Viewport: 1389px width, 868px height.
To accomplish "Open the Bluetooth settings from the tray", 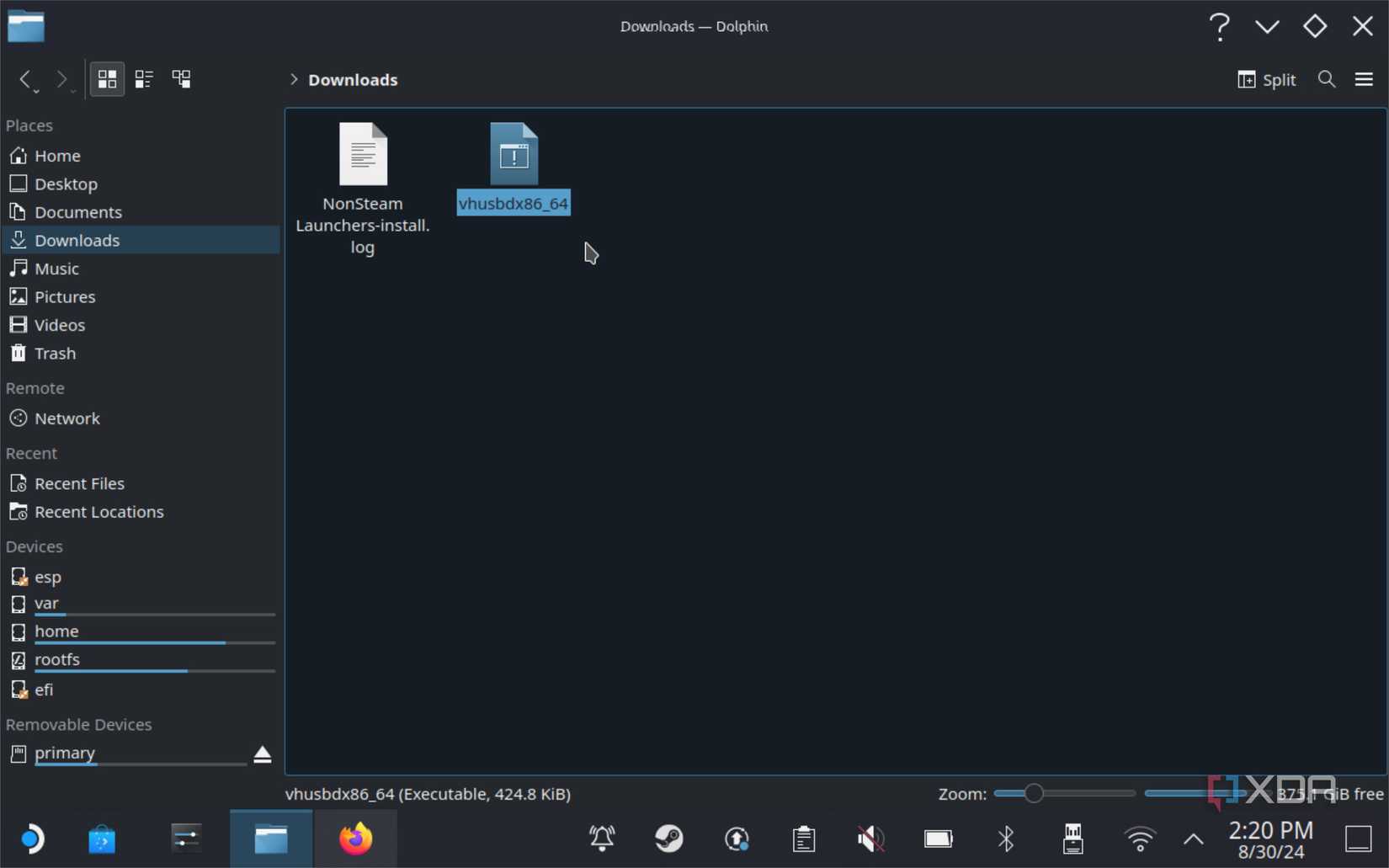I will (1005, 839).
